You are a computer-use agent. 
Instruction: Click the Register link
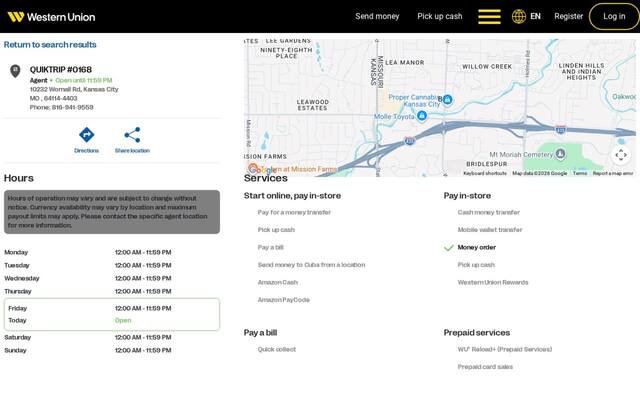[x=569, y=16]
